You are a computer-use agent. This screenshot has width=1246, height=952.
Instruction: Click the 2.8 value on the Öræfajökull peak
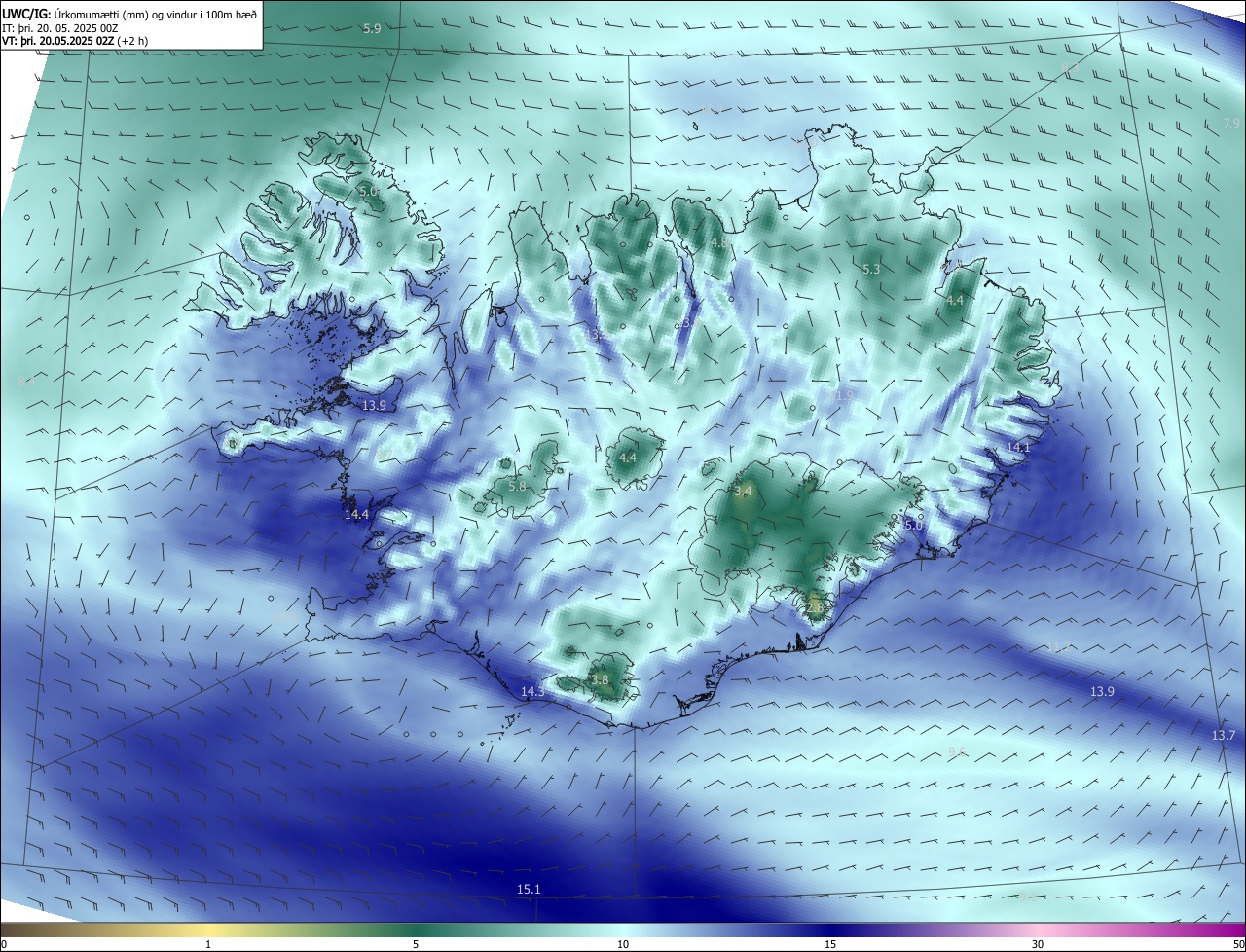[x=815, y=607]
